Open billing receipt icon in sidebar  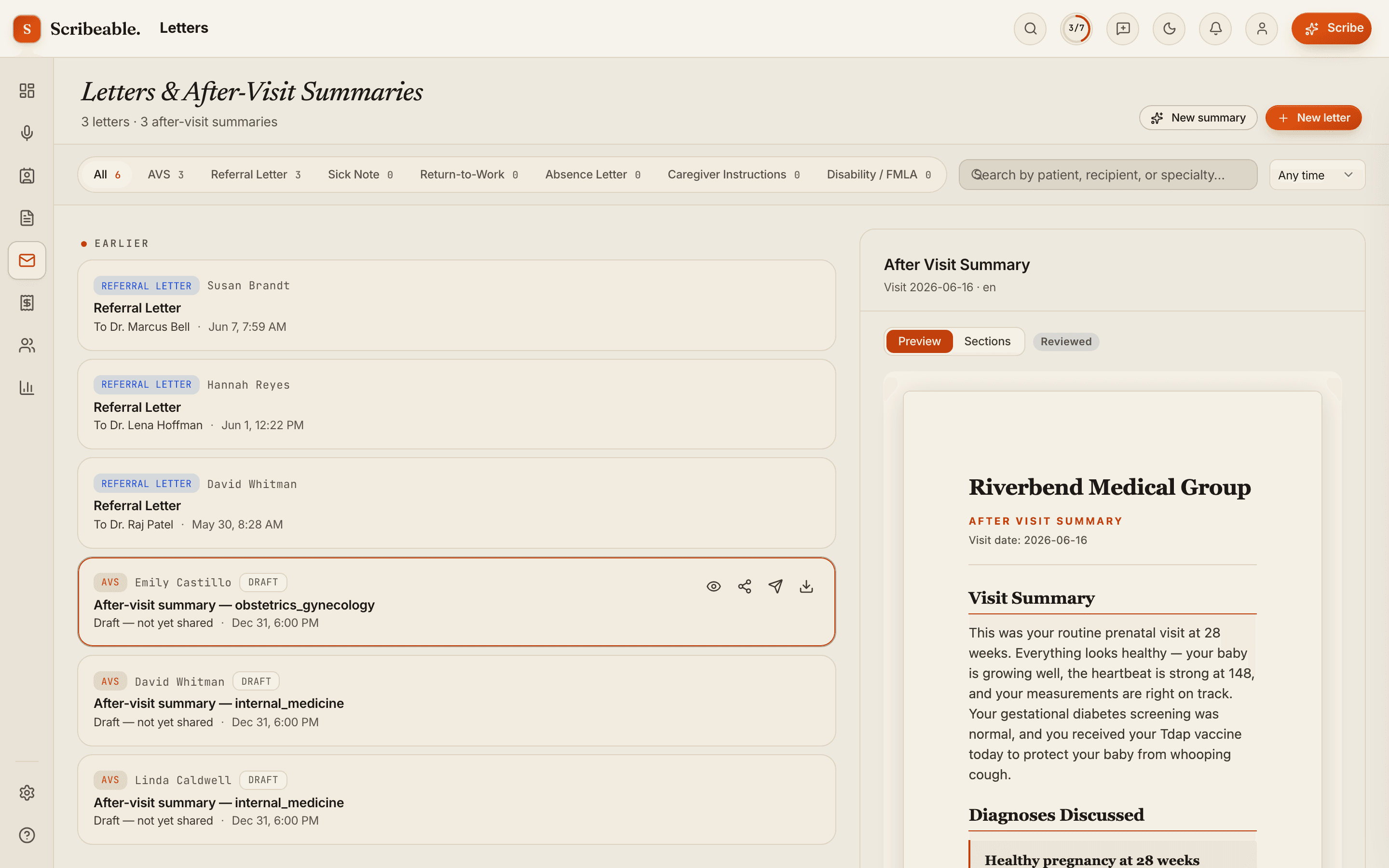point(27,303)
